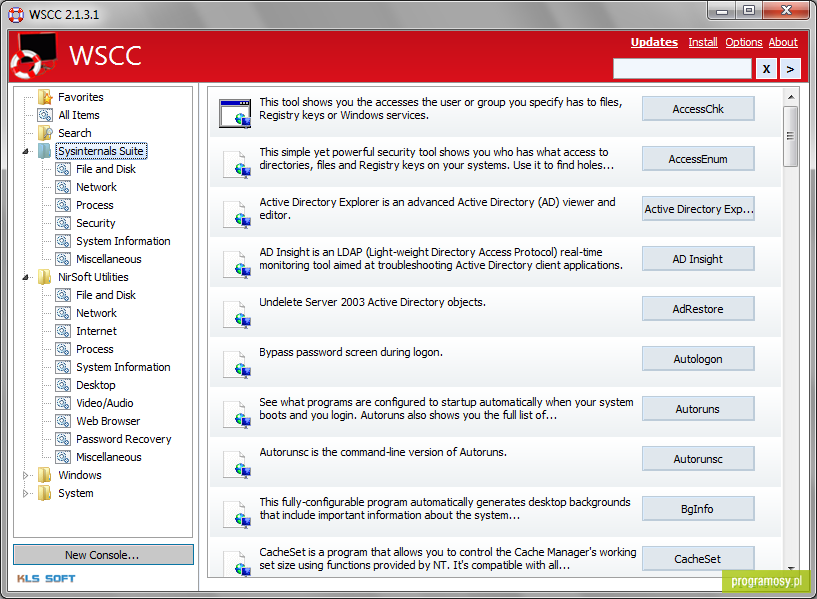The width and height of the screenshot is (817, 599).
Task: Collapse the Sysinternals Suite tree node
Action: [x=26, y=151]
